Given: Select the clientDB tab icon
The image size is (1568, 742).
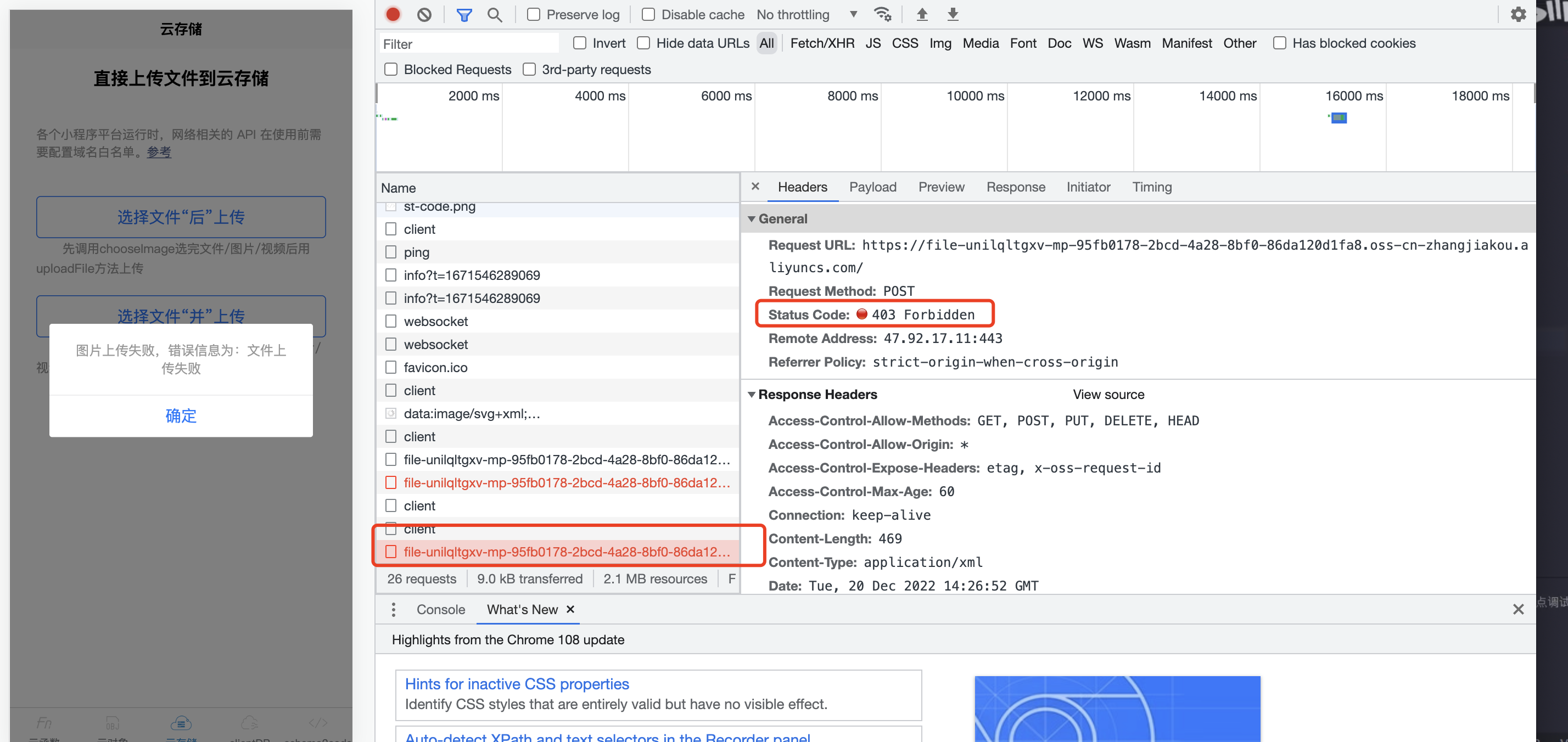Looking at the screenshot, I should (250, 723).
